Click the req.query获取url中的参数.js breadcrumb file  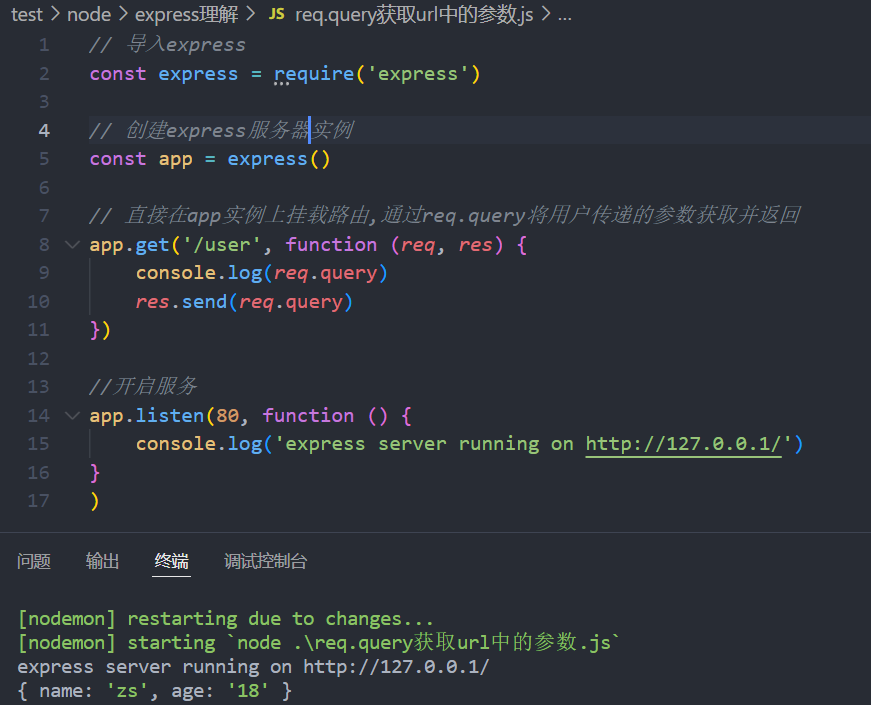(x=414, y=14)
